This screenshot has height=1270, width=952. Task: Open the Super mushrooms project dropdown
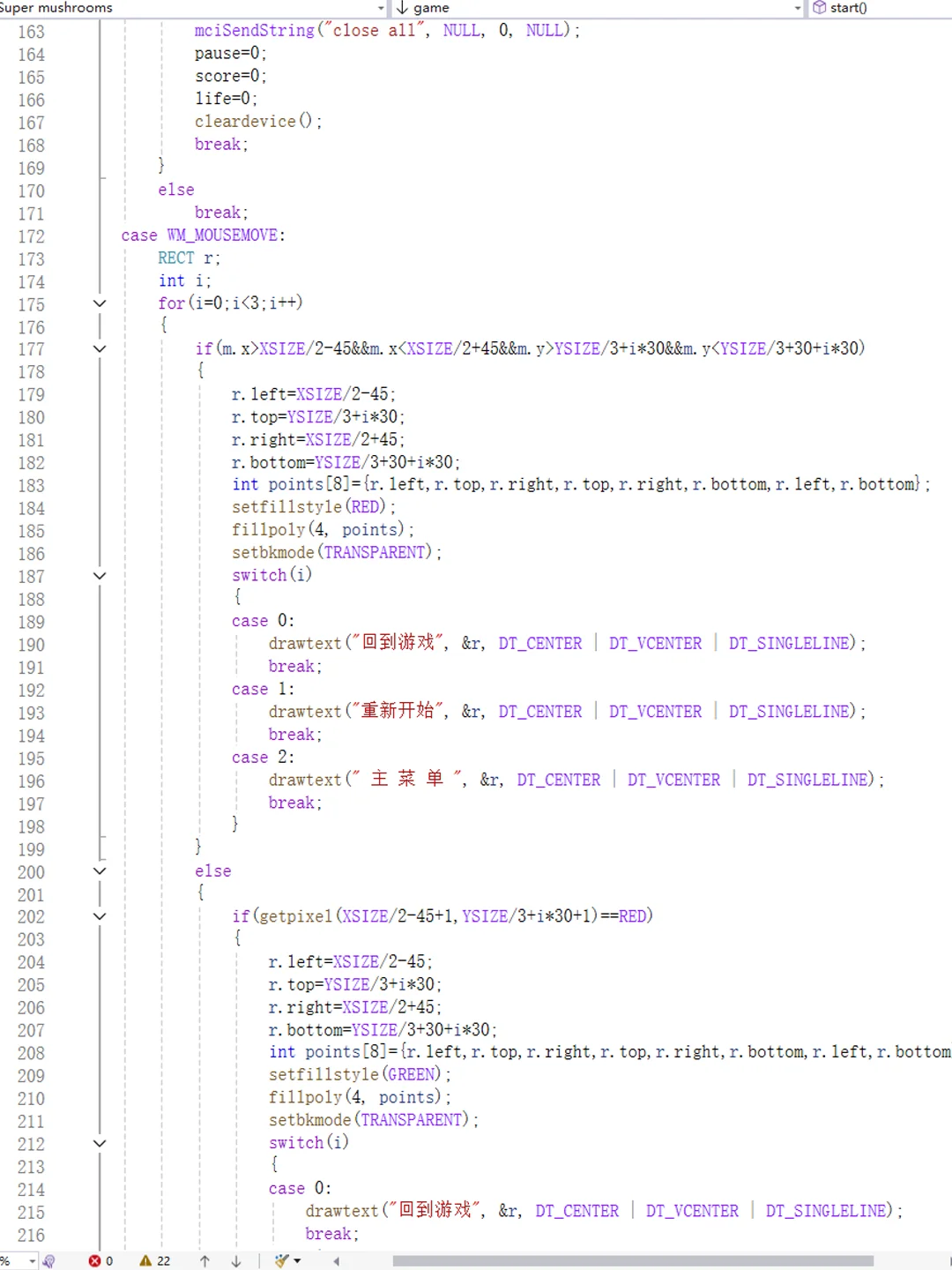pyautogui.click(x=381, y=8)
